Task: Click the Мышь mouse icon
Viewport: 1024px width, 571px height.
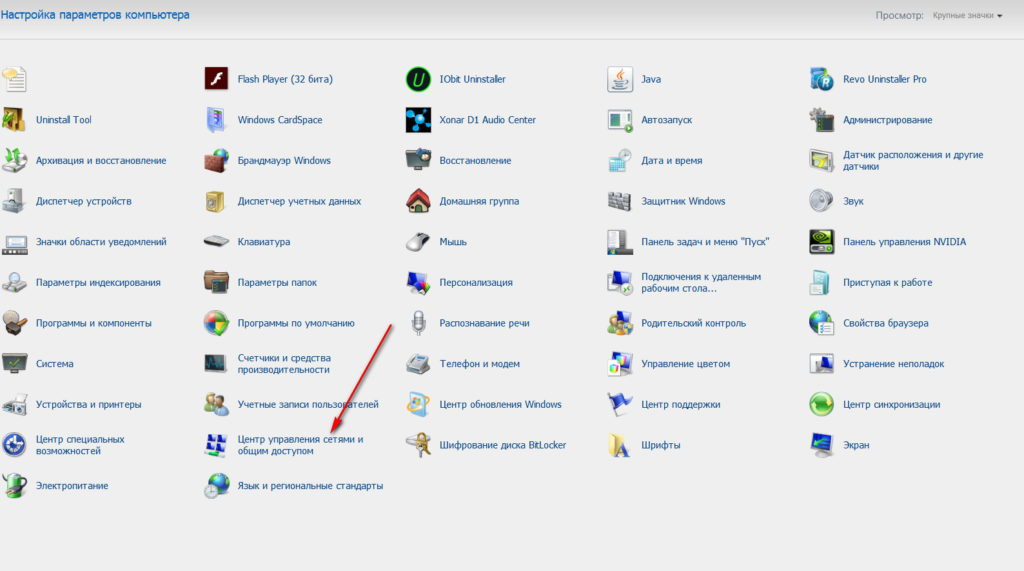Action: (x=418, y=242)
